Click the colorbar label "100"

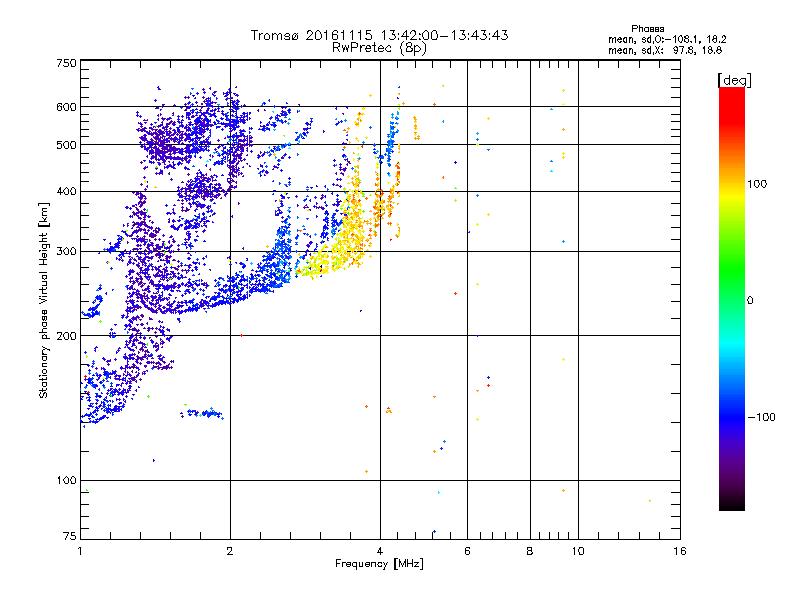pos(757,184)
